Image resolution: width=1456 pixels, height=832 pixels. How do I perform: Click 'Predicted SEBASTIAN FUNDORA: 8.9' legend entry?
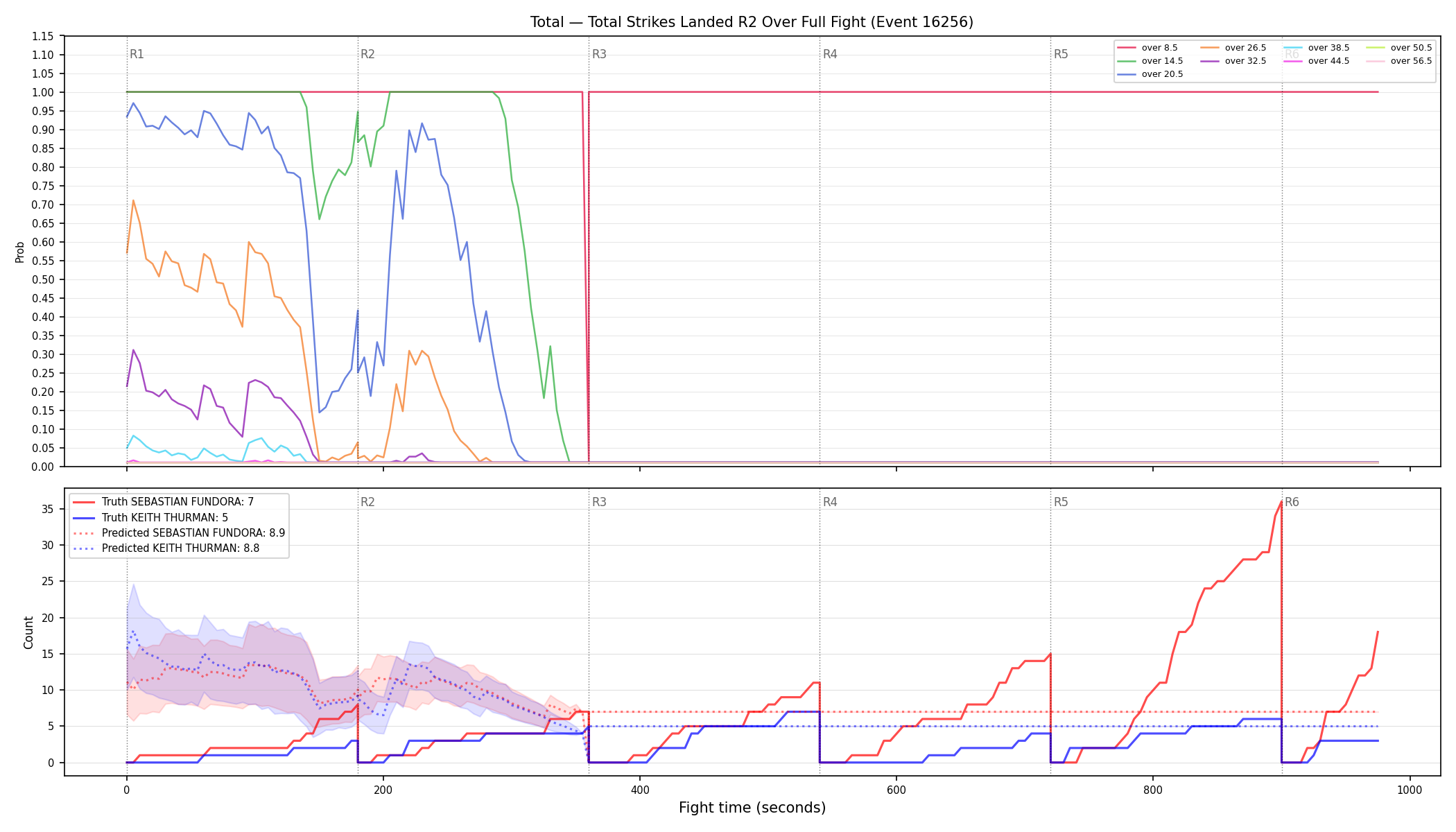pos(179,533)
